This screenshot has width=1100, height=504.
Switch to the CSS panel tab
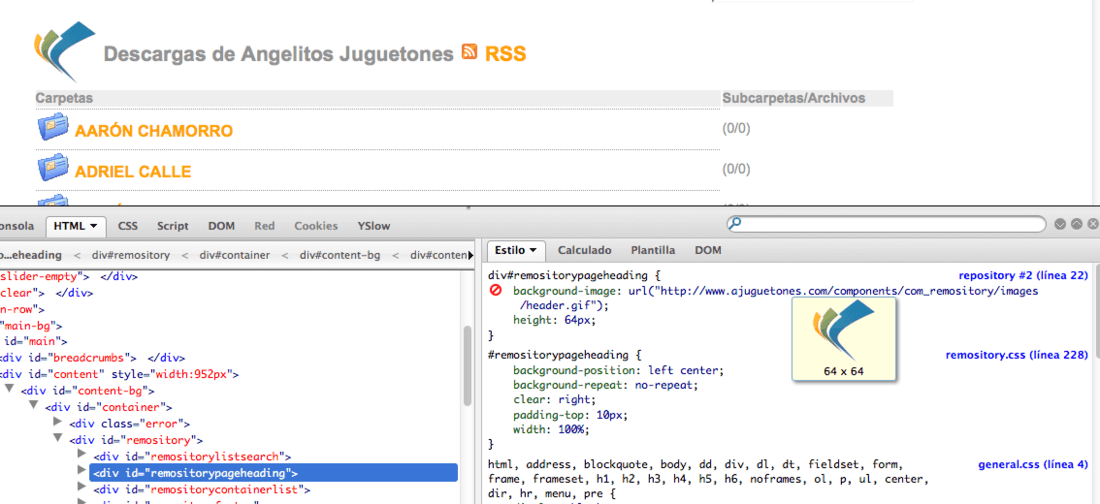pyautogui.click(x=128, y=226)
